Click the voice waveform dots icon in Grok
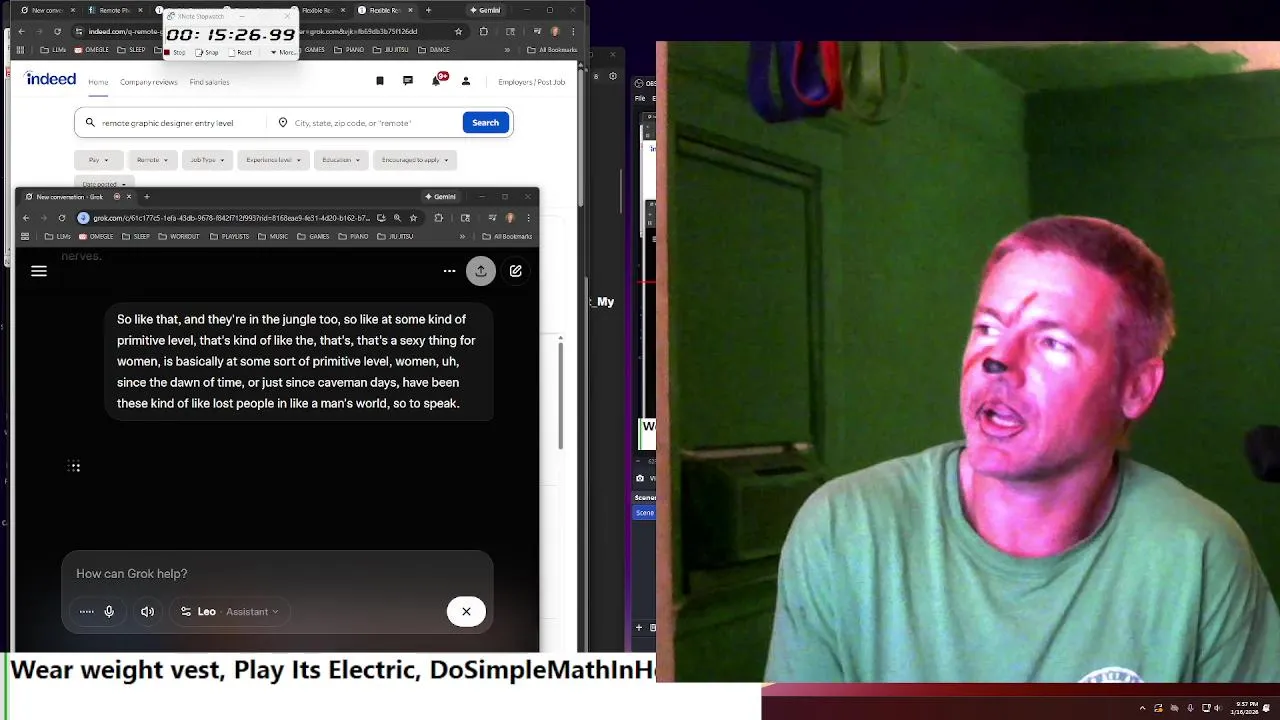This screenshot has height=720, width=1280. (87, 611)
